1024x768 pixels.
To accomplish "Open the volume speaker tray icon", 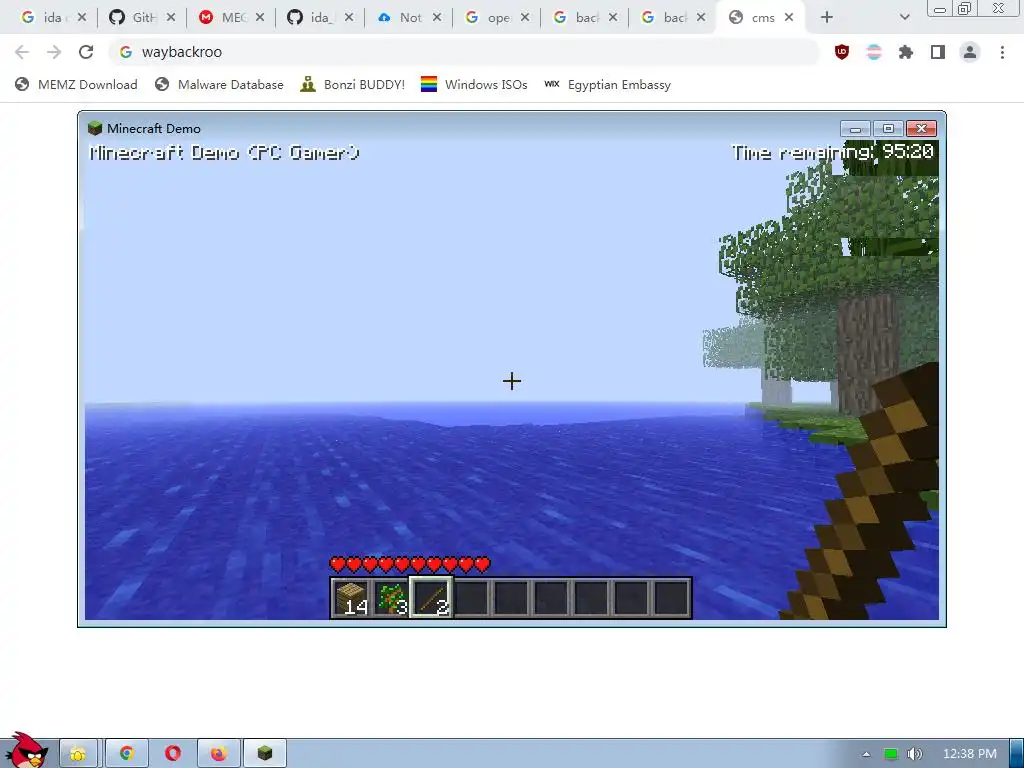I will pos(914,754).
